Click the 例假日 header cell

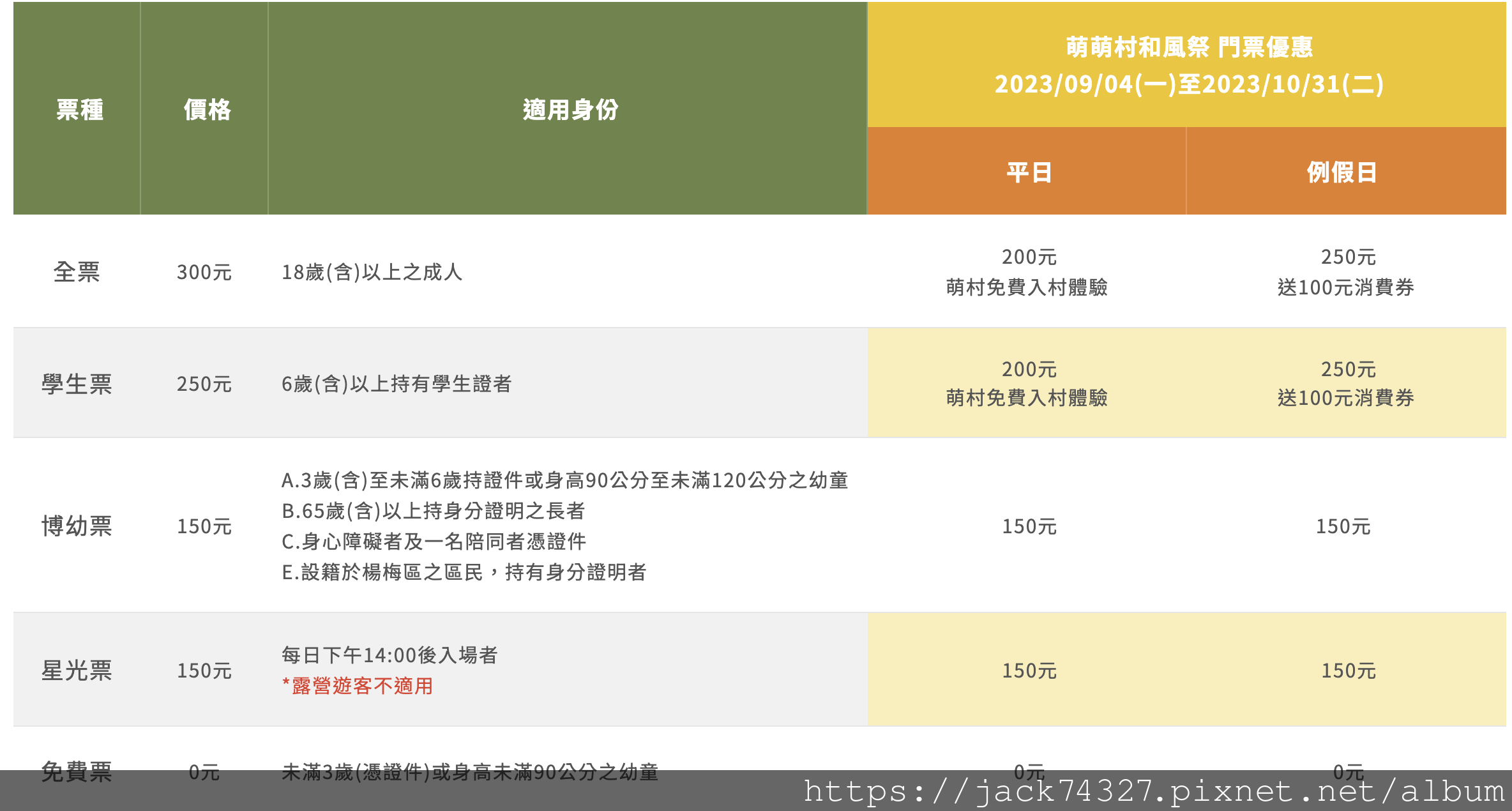click(x=1342, y=172)
